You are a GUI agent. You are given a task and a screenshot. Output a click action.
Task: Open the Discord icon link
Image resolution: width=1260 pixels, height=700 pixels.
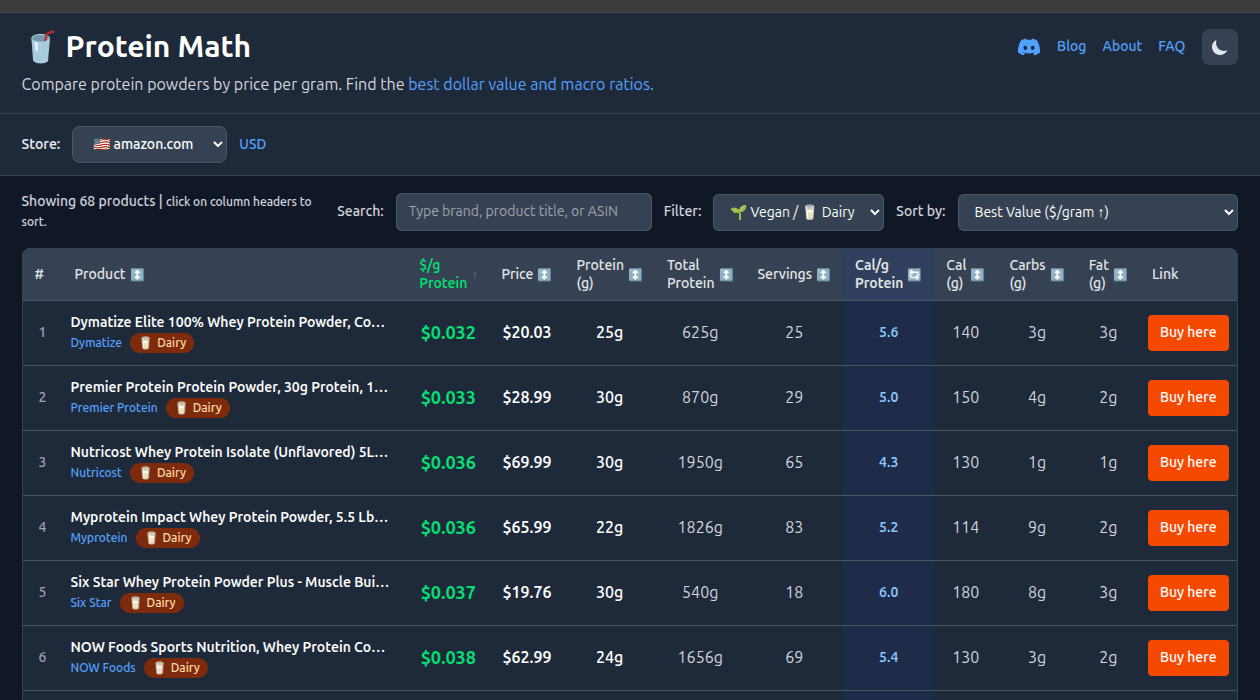pyautogui.click(x=1028, y=47)
